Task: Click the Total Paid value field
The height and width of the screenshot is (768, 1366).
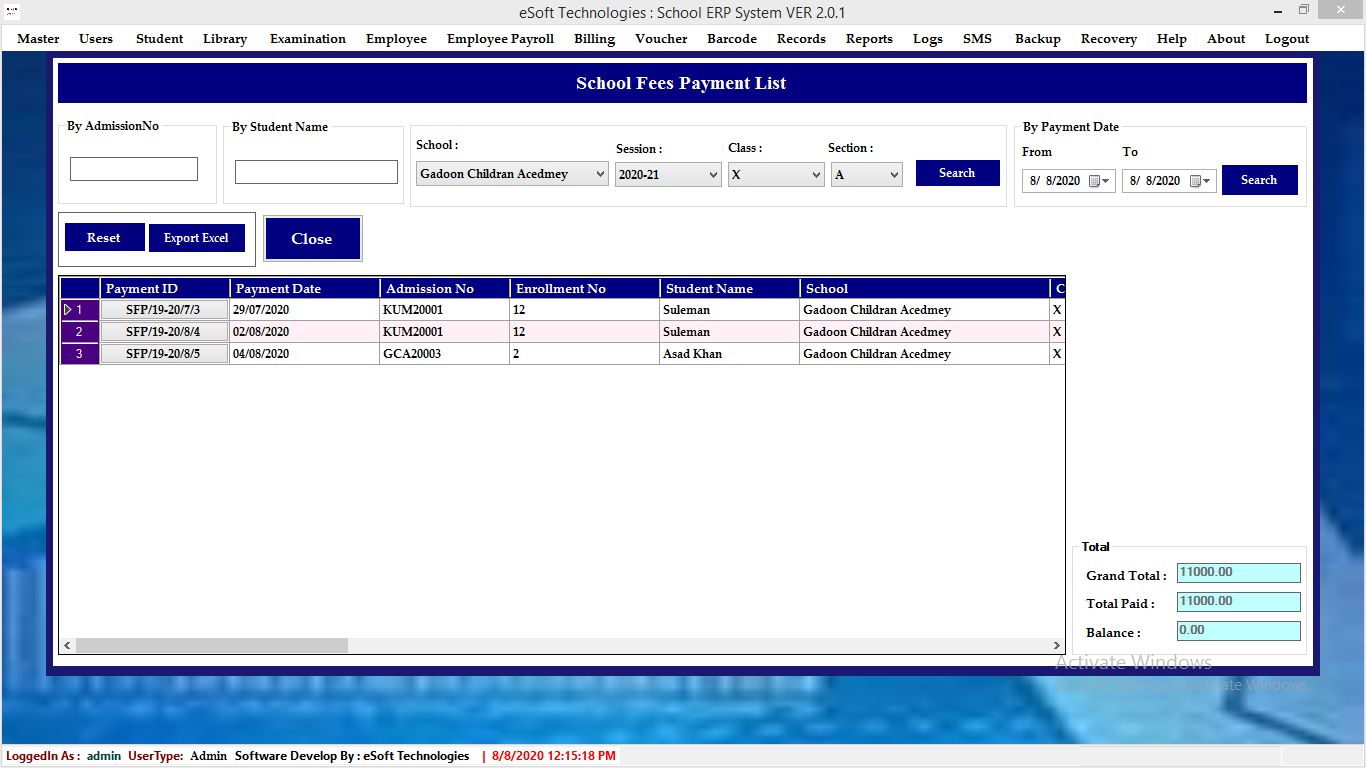Action: pos(1239,602)
